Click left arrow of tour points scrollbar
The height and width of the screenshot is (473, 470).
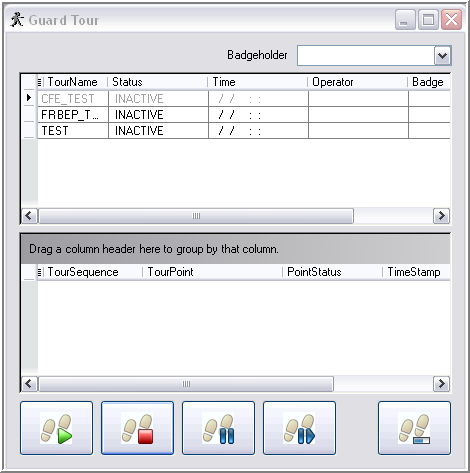coord(29,384)
